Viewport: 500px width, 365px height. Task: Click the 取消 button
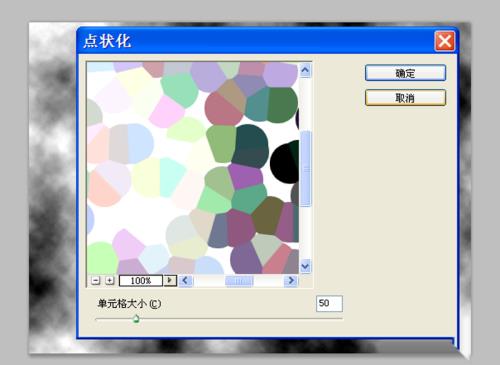click(x=405, y=98)
